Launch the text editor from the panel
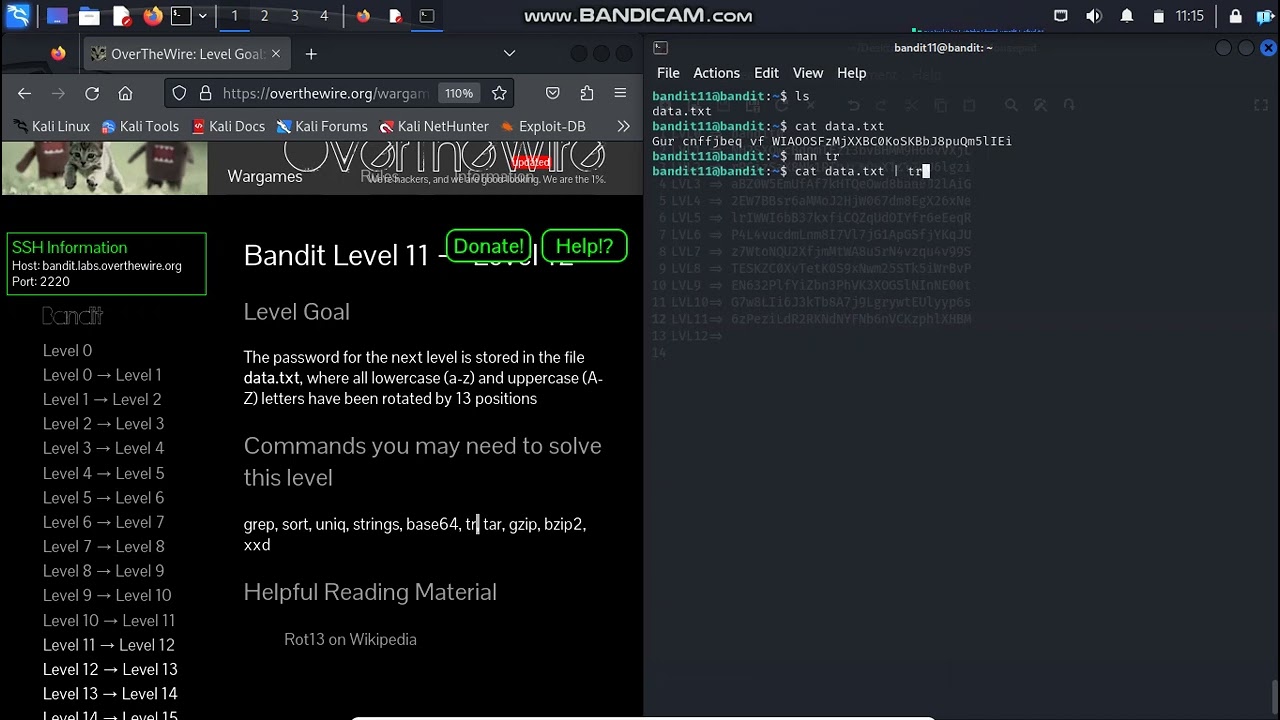 pyautogui.click(x=121, y=16)
